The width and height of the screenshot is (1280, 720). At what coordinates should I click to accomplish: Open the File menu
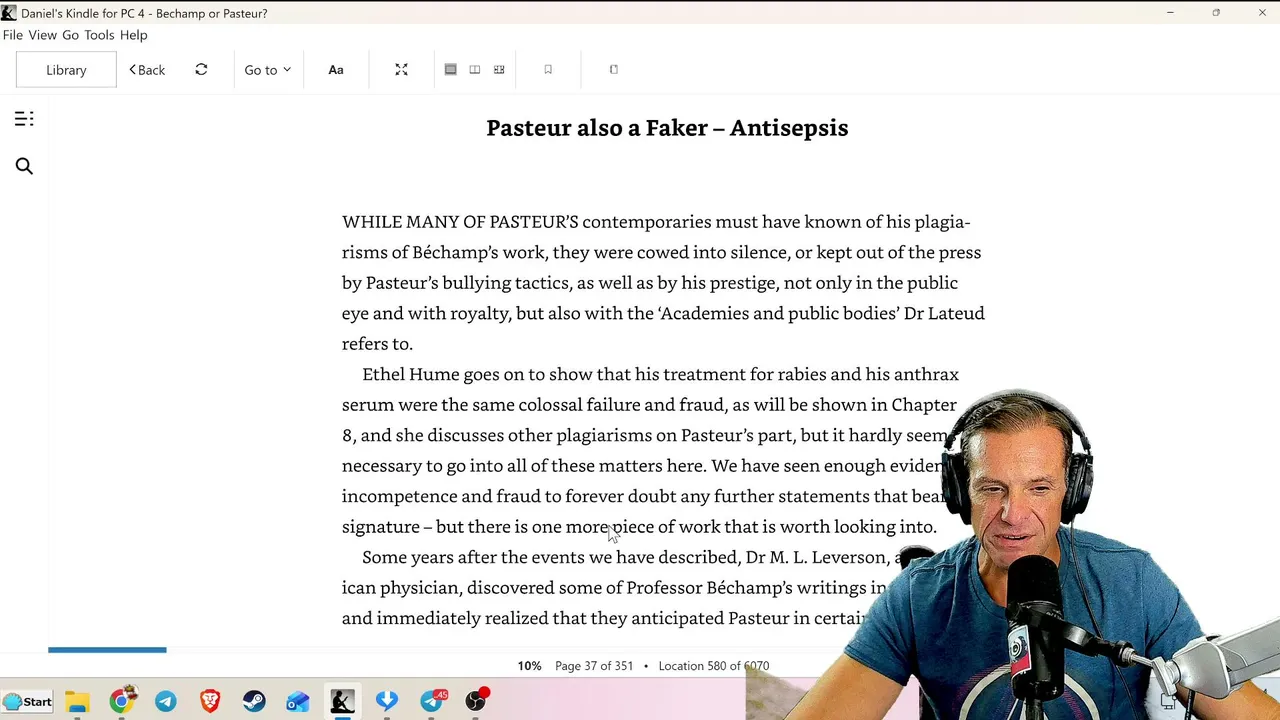point(13,35)
